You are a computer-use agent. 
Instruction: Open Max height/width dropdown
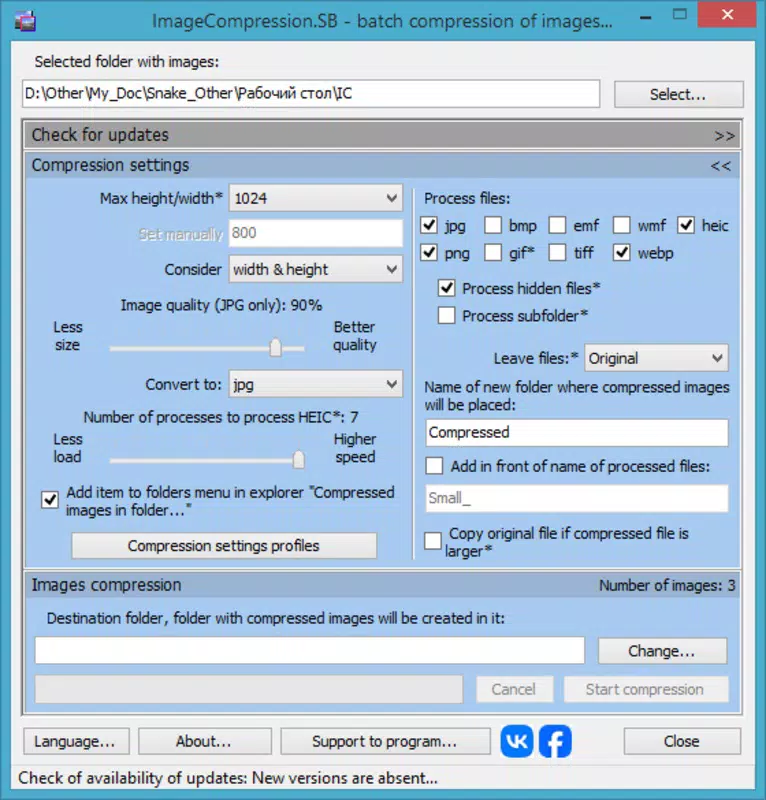point(316,198)
